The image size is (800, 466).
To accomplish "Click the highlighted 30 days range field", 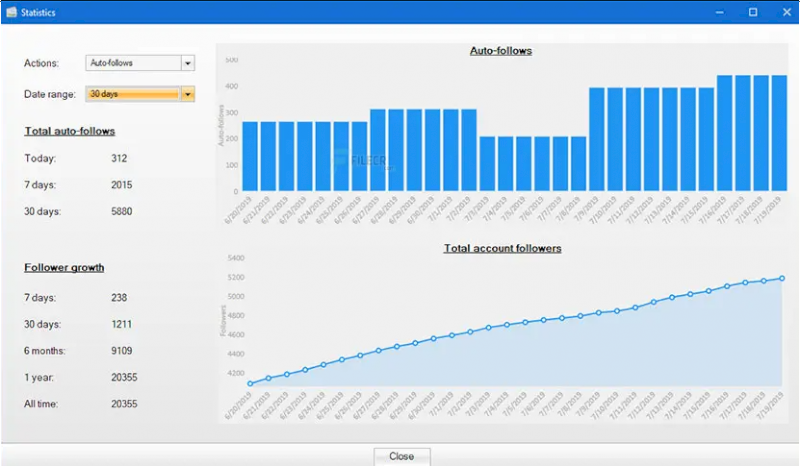I will pos(132,94).
